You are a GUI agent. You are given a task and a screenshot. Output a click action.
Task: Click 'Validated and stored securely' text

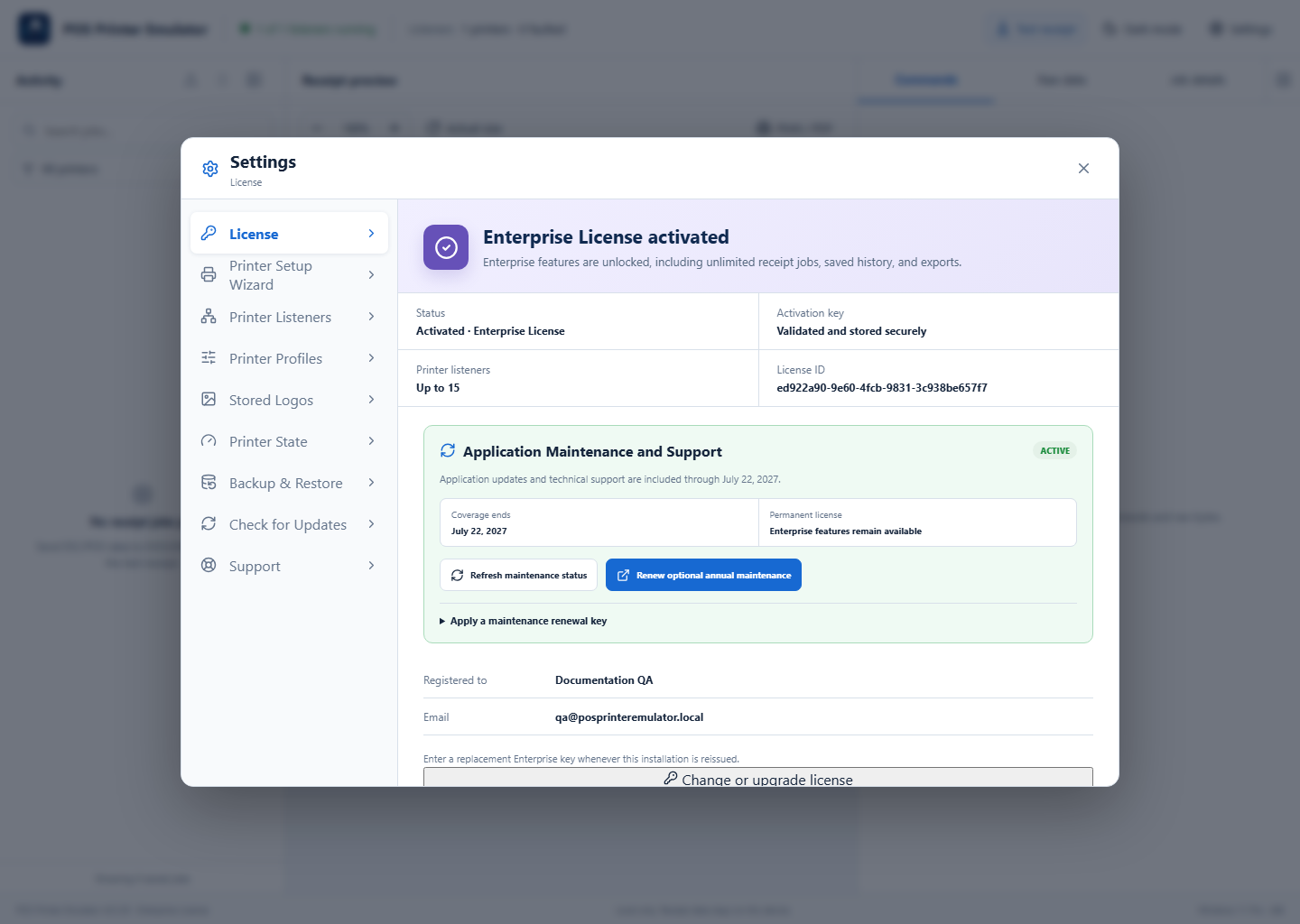coord(851,331)
